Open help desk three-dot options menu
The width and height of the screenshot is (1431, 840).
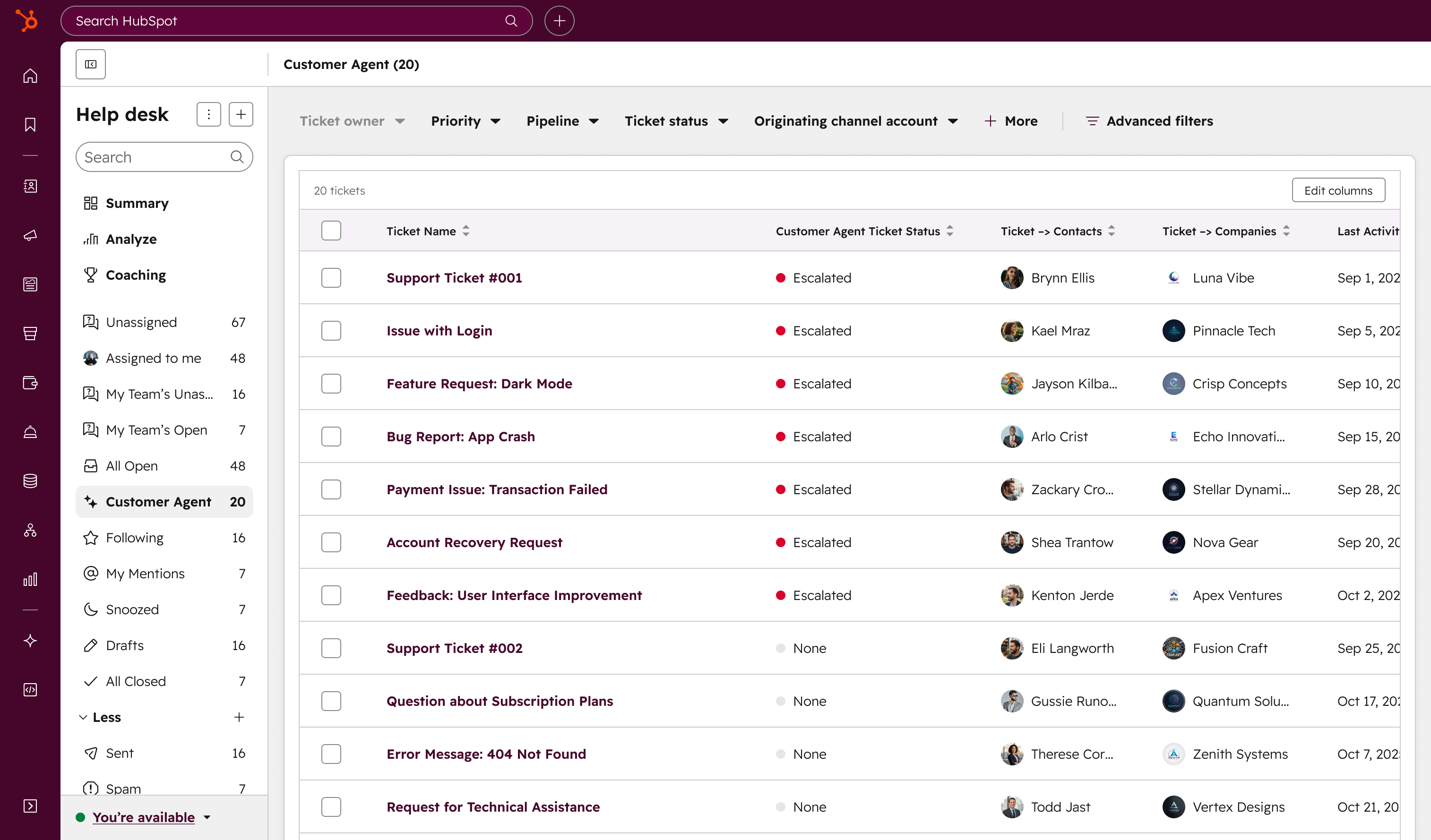click(208, 115)
